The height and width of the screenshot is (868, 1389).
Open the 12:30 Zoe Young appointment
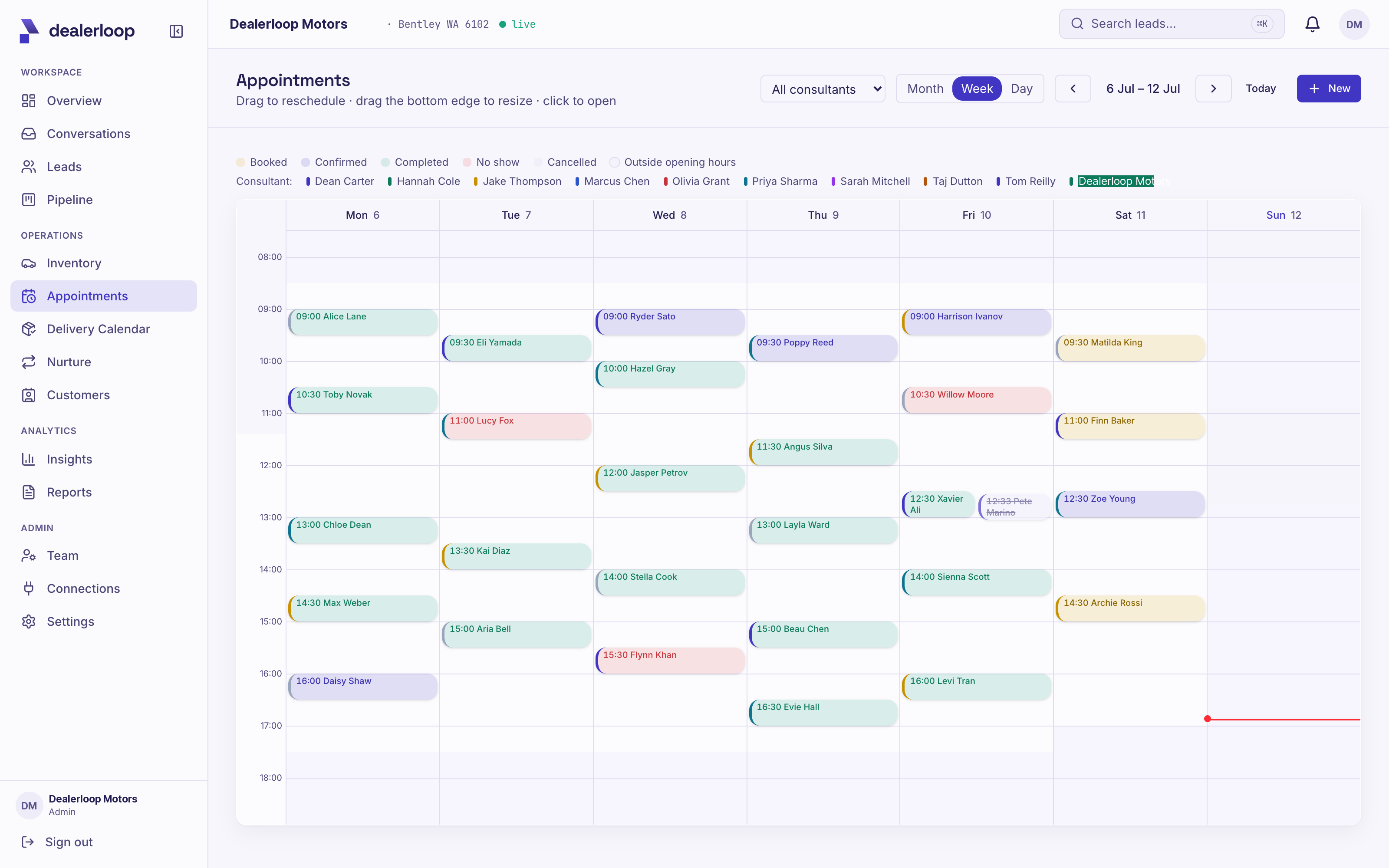pyautogui.click(x=1130, y=504)
